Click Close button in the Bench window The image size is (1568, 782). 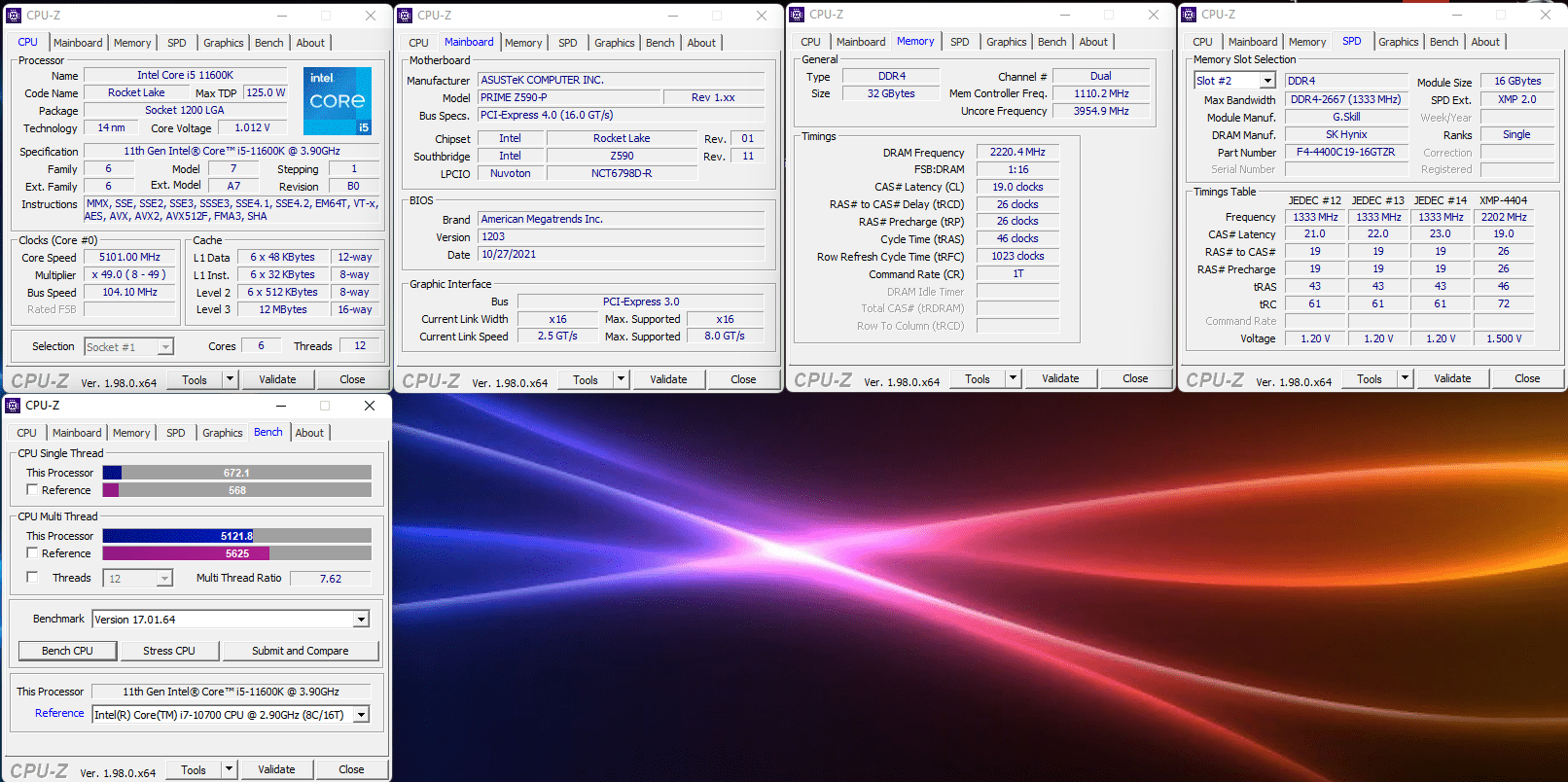[x=351, y=769]
